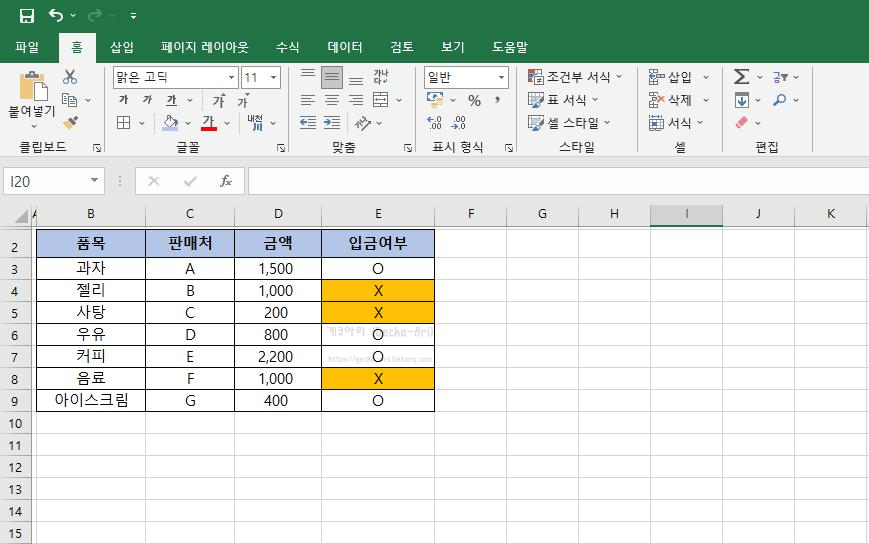Switch to 페이지 레이아웃 tab
This screenshot has height=544, width=869.
205,48
